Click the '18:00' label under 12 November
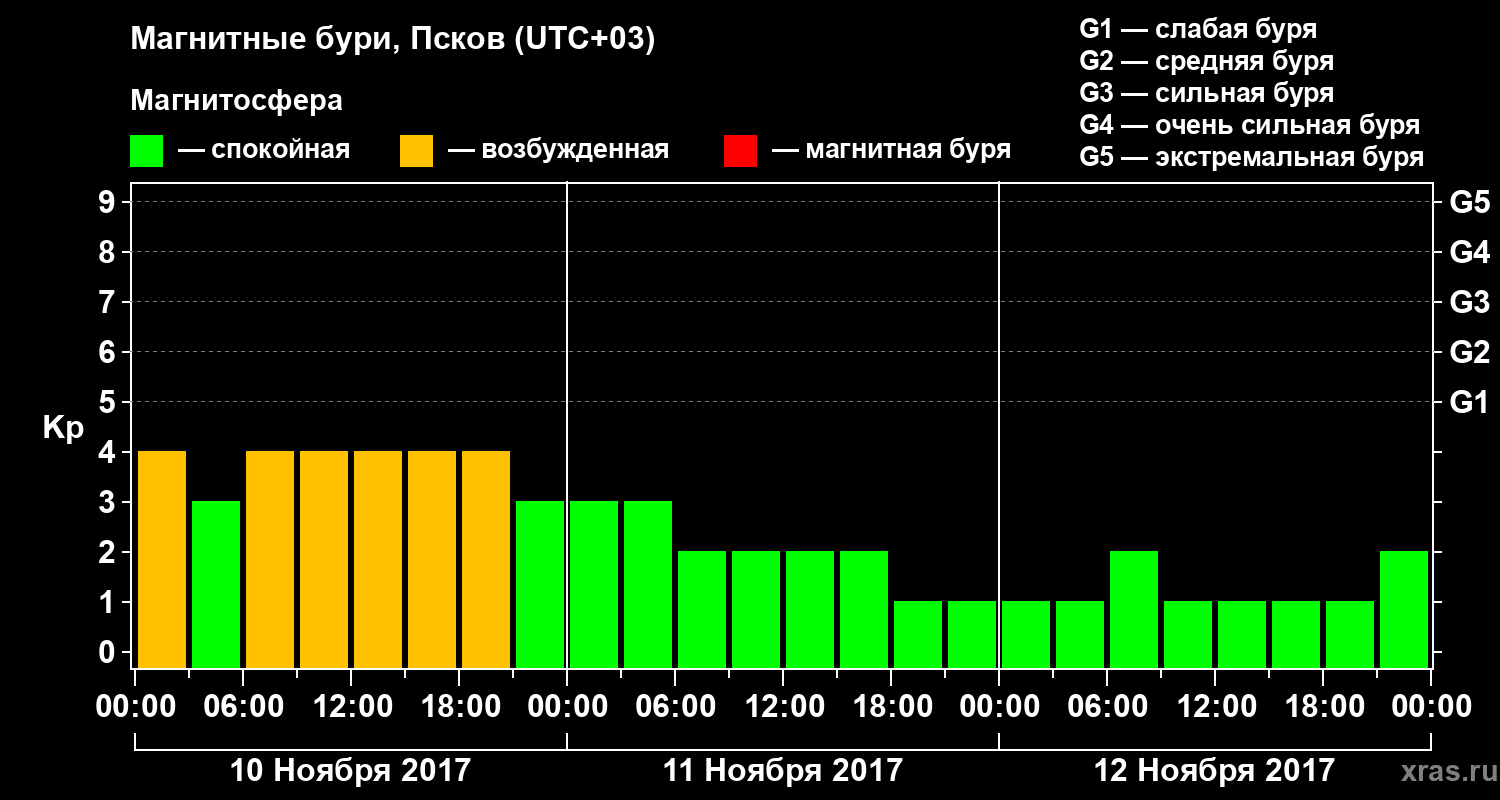Viewport: 1500px width, 800px height. tap(1323, 707)
